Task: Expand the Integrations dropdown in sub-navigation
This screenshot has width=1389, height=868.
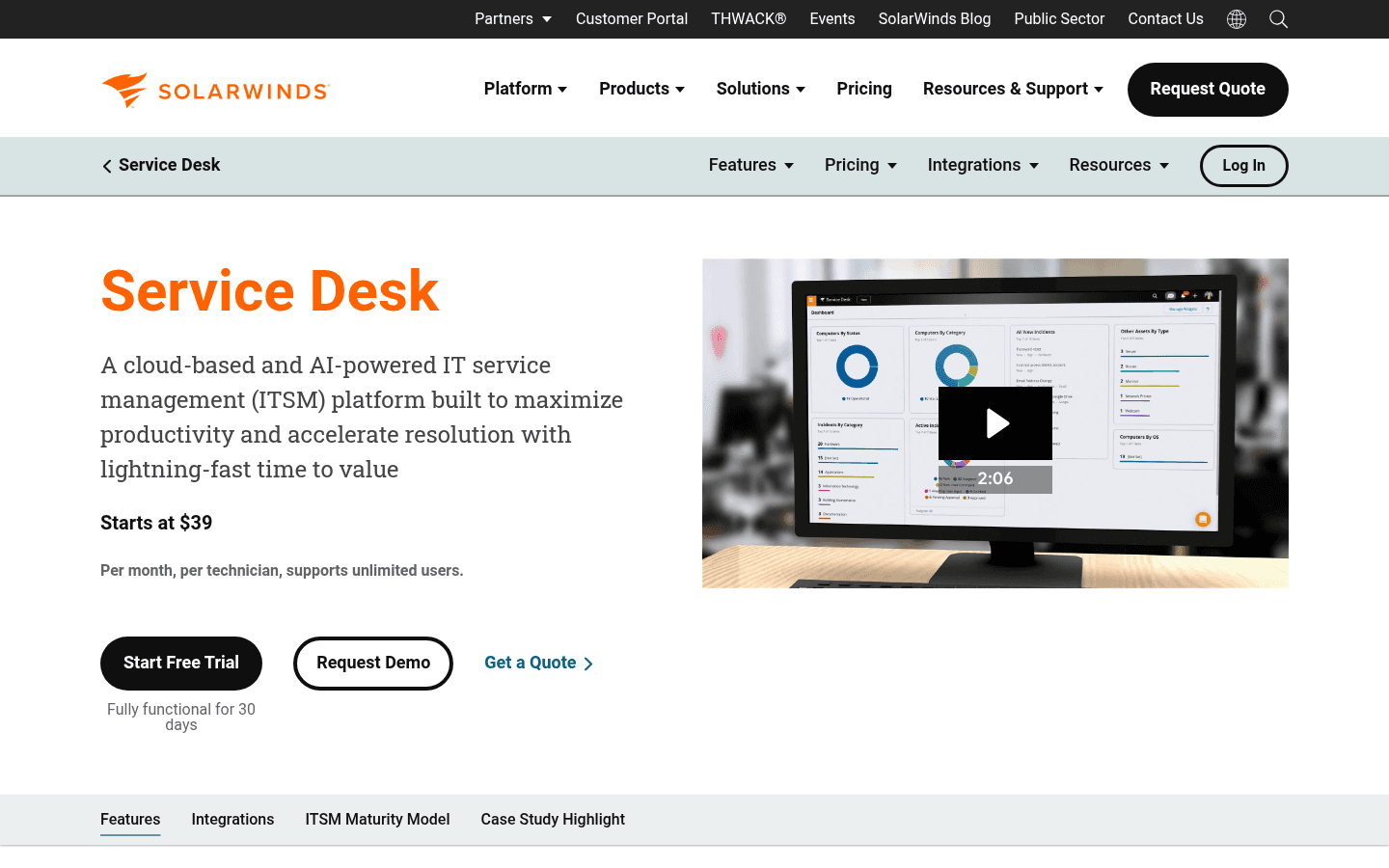Action: click(983, 165)
